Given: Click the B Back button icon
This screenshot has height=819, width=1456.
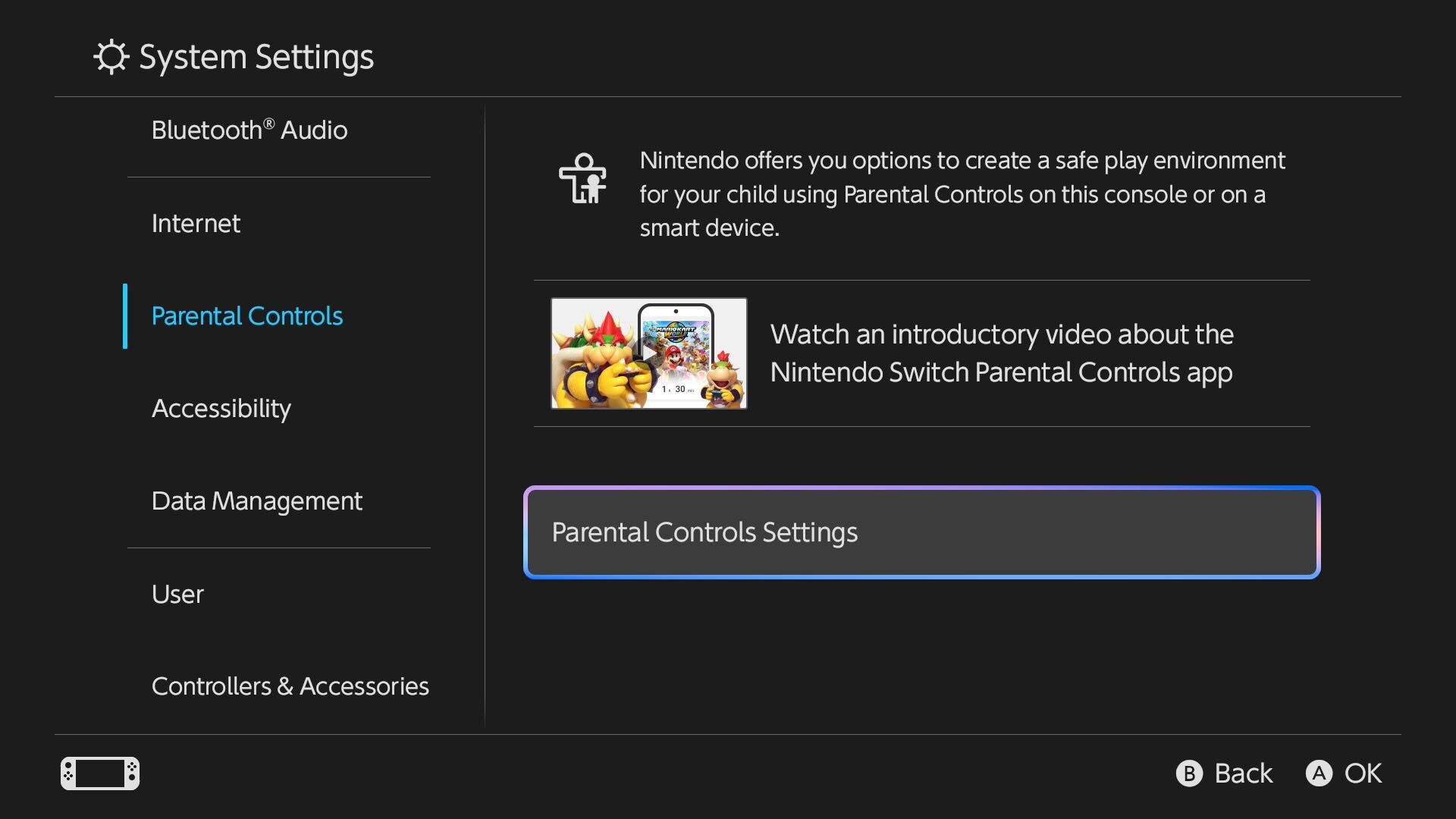Looking at the screenshot, I should point(1188,773).
